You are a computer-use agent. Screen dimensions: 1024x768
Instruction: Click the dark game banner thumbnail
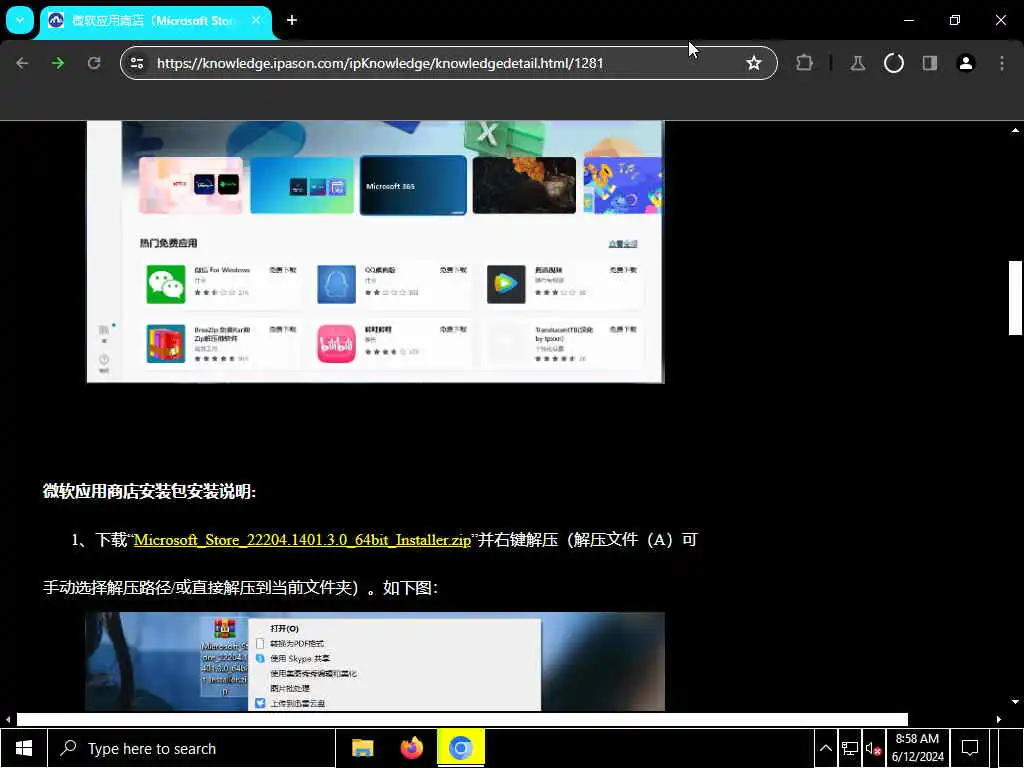click(x=524, y=185)
